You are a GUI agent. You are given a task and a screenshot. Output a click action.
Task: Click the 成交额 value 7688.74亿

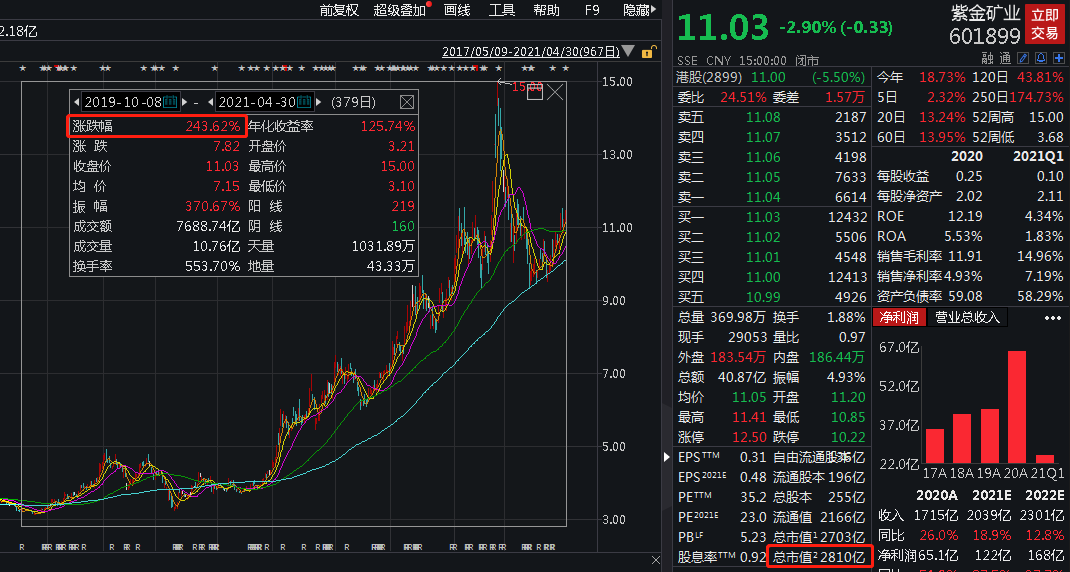click(209, 226)
